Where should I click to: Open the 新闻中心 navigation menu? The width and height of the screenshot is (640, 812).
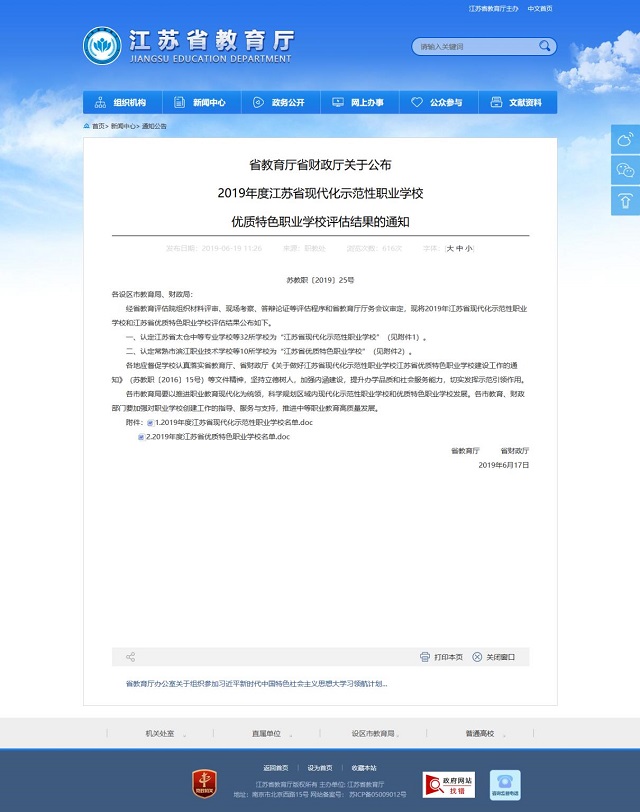(202, 103)
